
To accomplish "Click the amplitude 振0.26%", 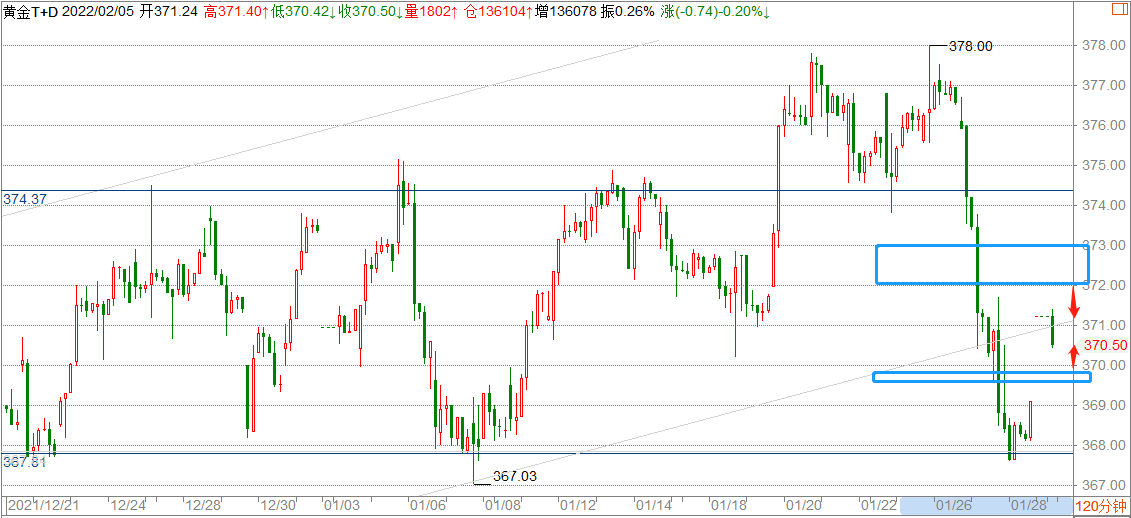I will pos(628,12).
